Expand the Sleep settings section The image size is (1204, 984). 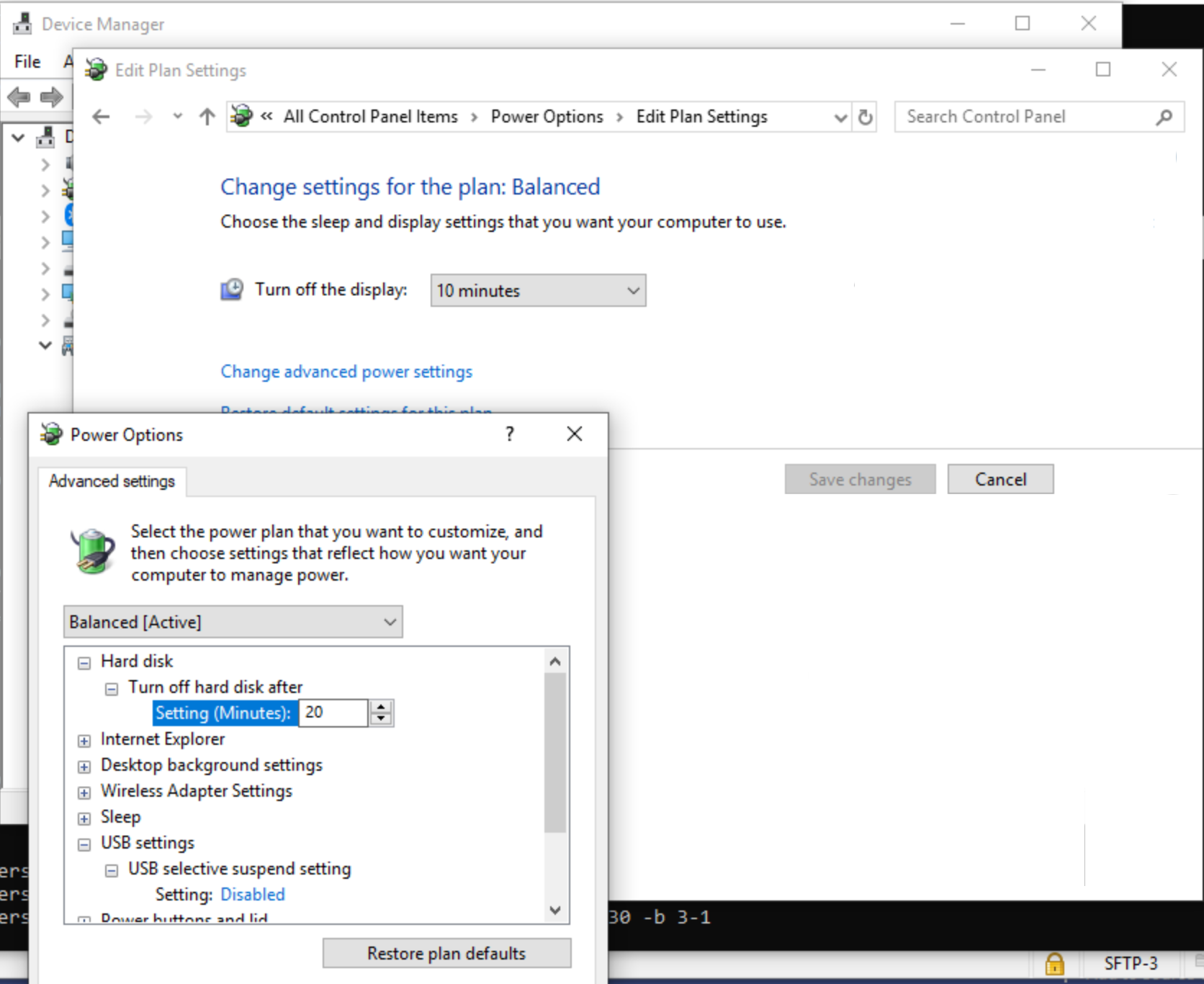click(x=84, y=818)
